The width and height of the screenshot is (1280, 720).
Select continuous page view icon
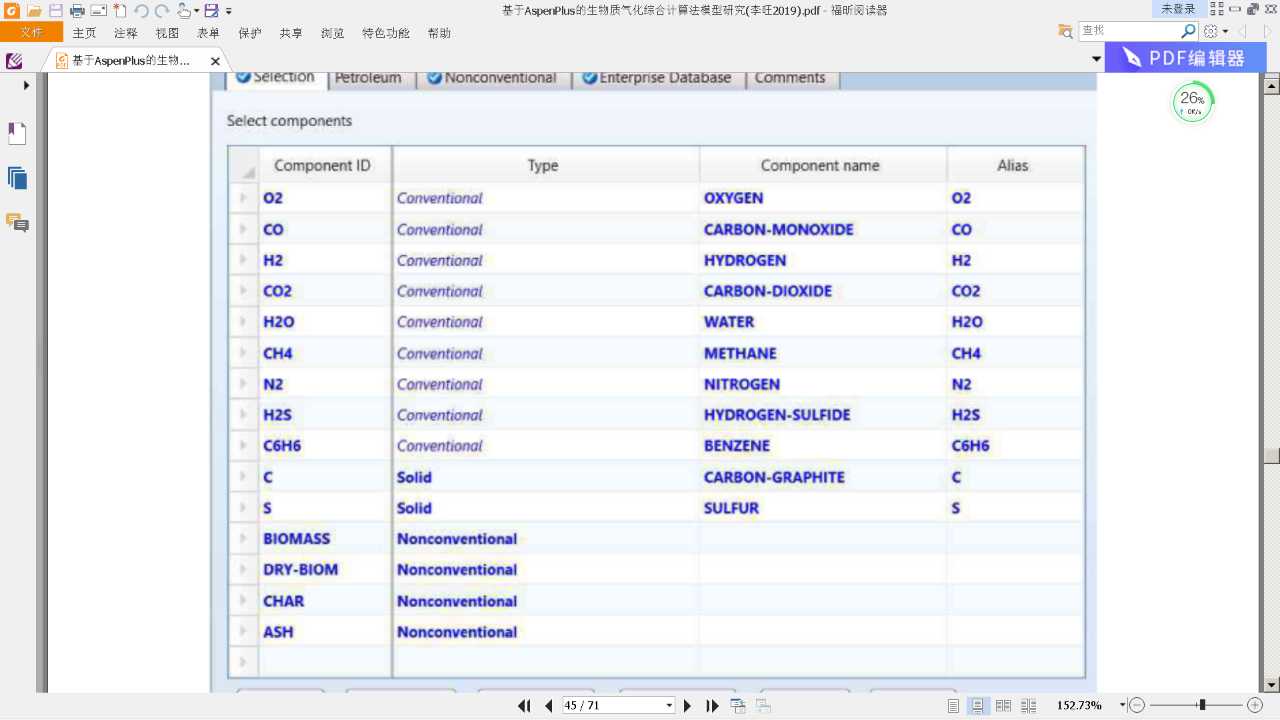click(979, 705)
